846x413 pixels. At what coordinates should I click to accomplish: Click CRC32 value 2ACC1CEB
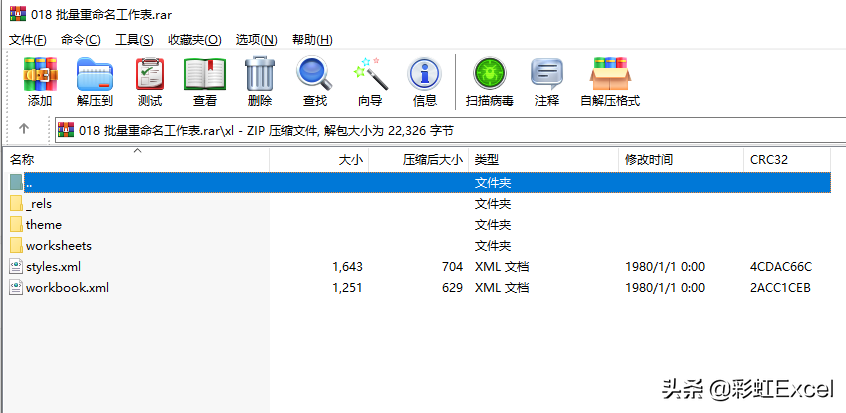pyautogui.click(x=780, y=288)
